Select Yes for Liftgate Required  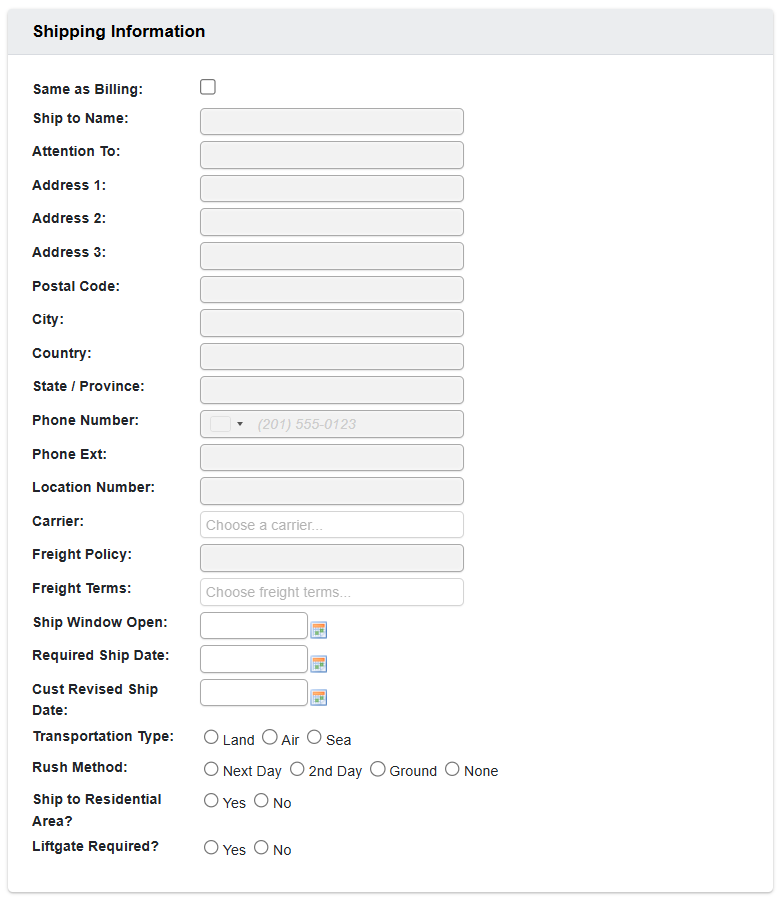pos(211,847)
